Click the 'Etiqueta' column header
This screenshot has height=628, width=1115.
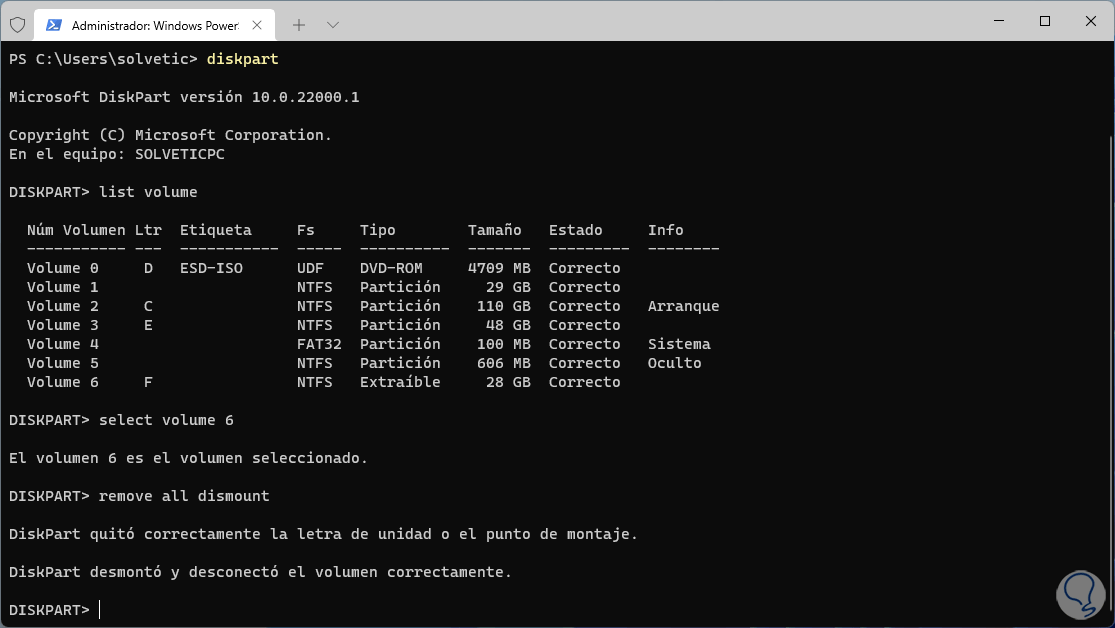216,230
